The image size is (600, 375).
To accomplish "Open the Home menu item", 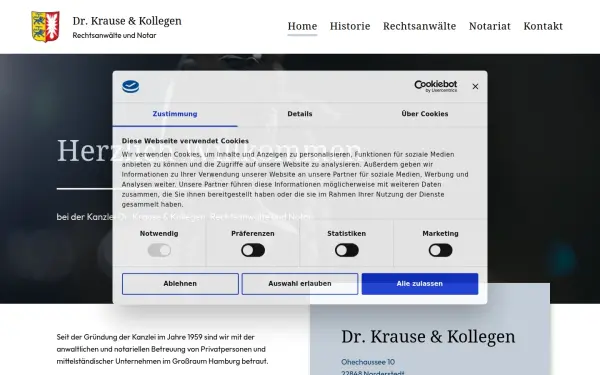I will coord(302,26).
